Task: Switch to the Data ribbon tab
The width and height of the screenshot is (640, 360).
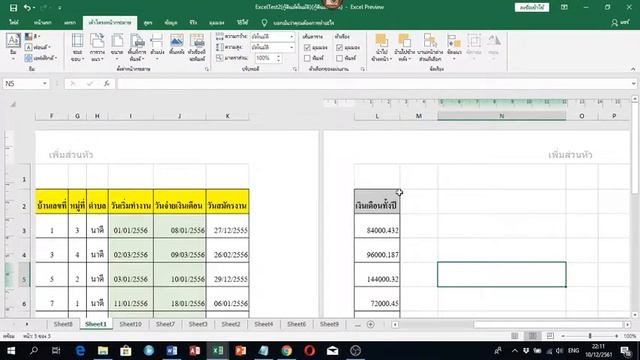Action: point(171,23)
